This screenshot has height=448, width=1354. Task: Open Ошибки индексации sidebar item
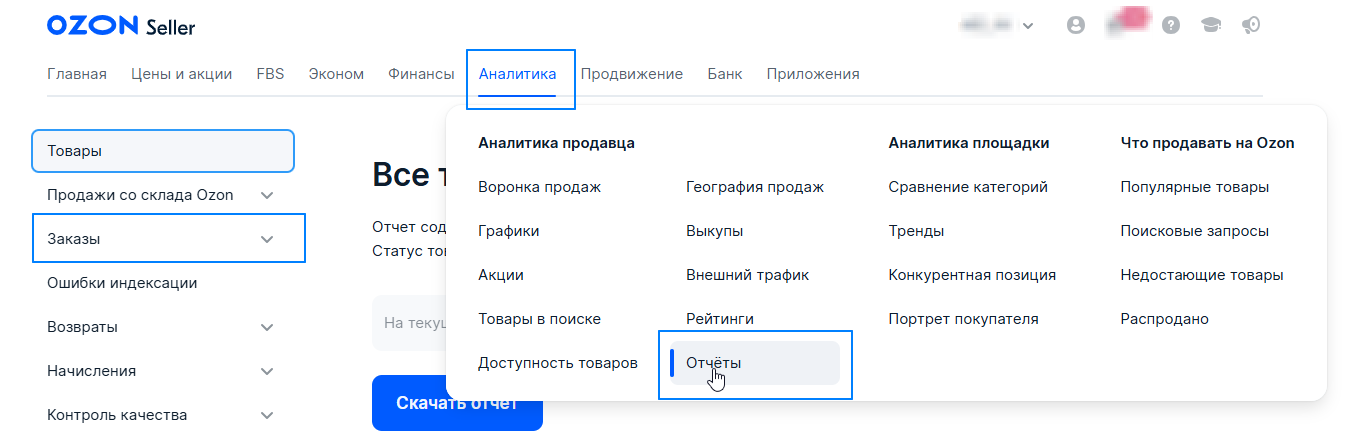(x=122, y=283)
